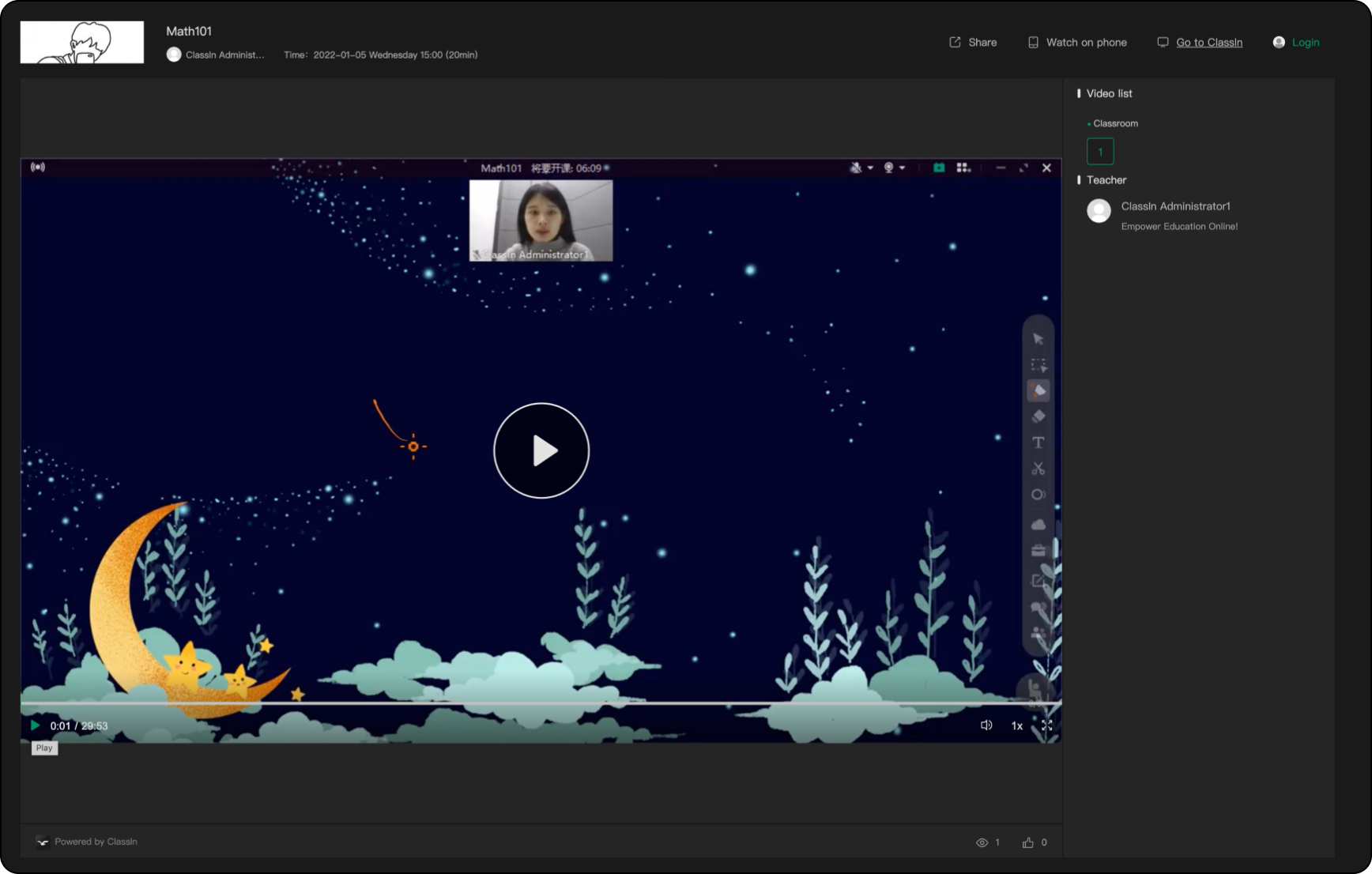
Task: Choose the scissors cut tool
Action: 1038,469
